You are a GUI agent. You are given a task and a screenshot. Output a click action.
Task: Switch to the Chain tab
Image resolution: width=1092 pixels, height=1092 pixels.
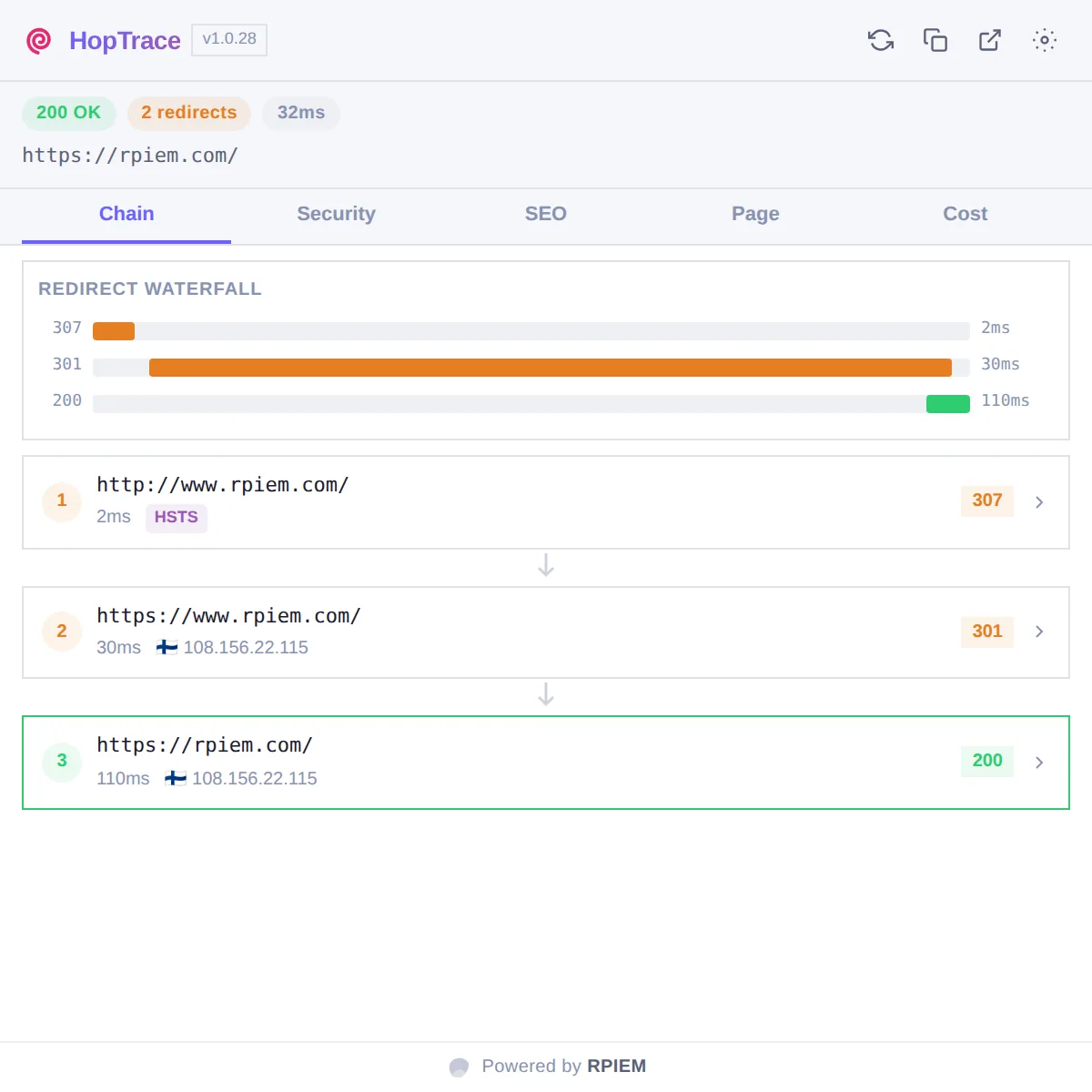click(126, 215)
